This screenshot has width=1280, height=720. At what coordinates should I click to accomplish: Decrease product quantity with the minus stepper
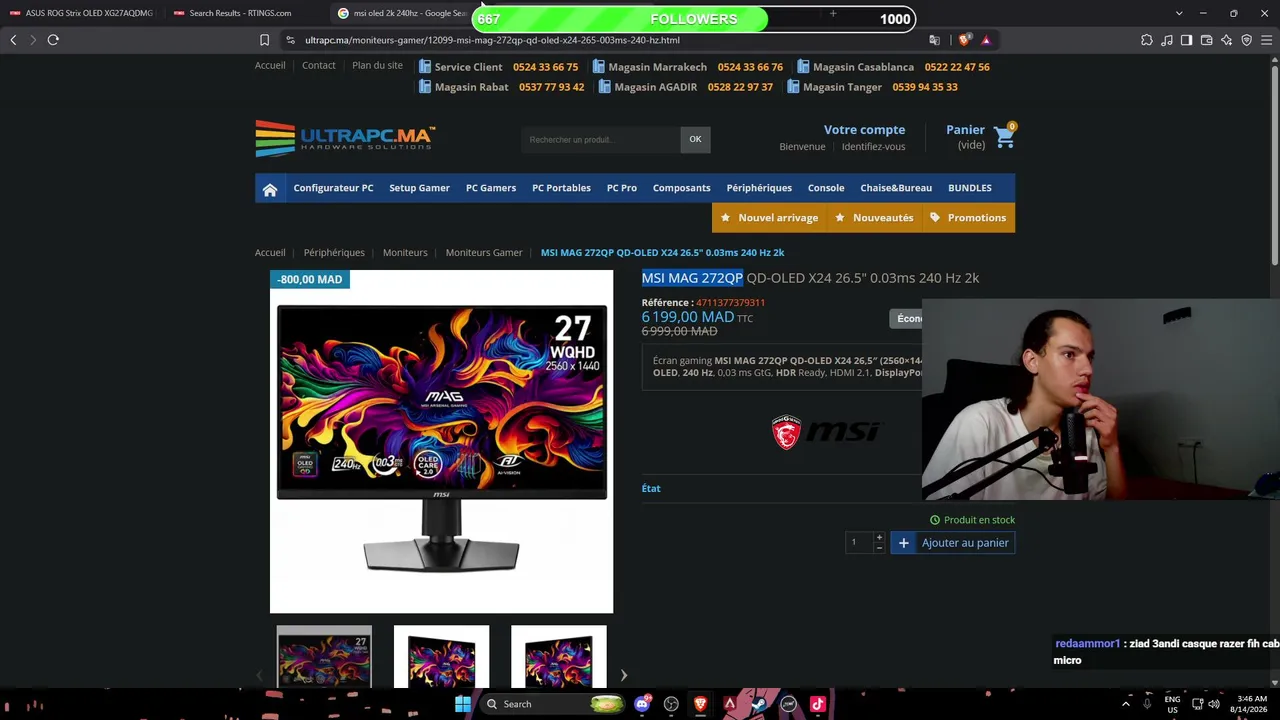point(879,548)
